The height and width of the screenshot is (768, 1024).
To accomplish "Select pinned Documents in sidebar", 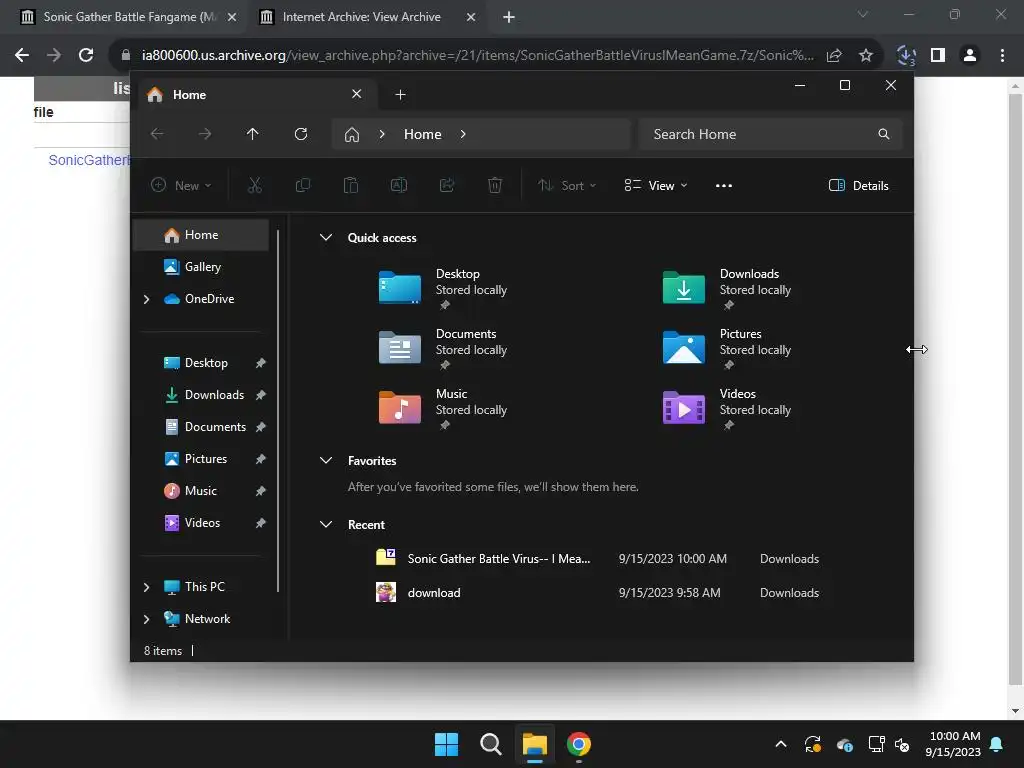I will click(201, 426).
